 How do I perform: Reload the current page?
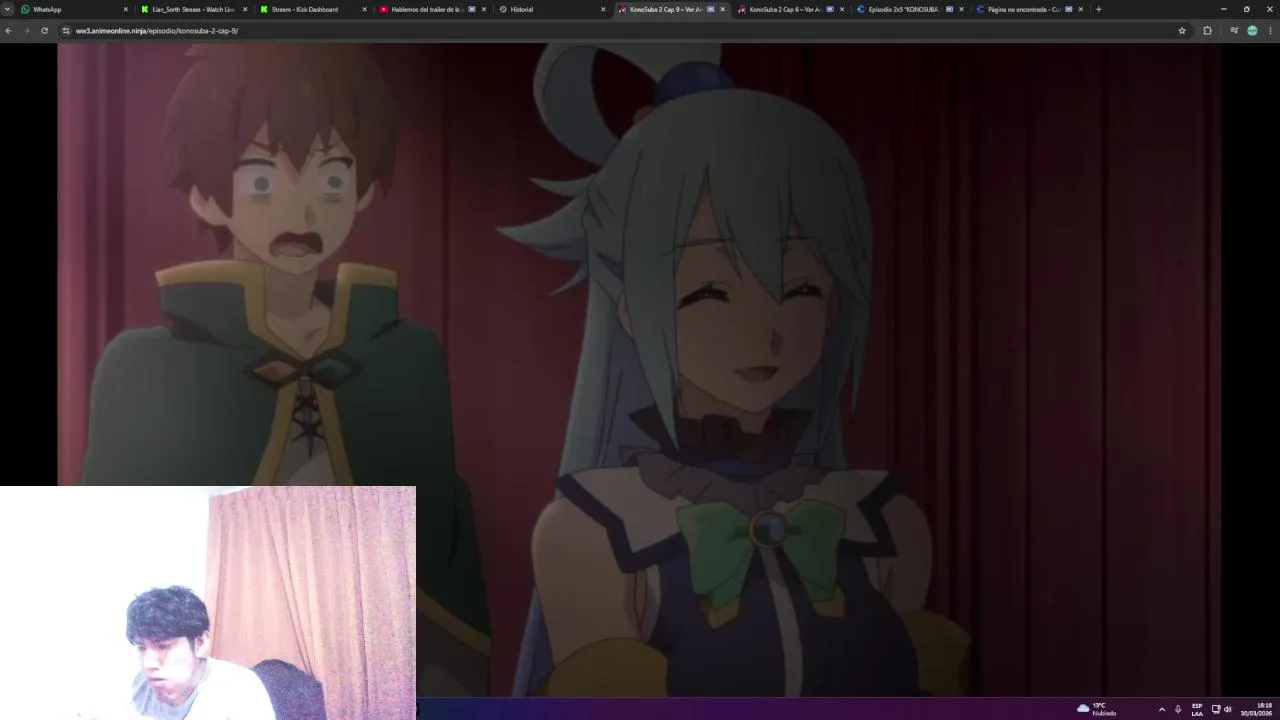tap(44, 31)
